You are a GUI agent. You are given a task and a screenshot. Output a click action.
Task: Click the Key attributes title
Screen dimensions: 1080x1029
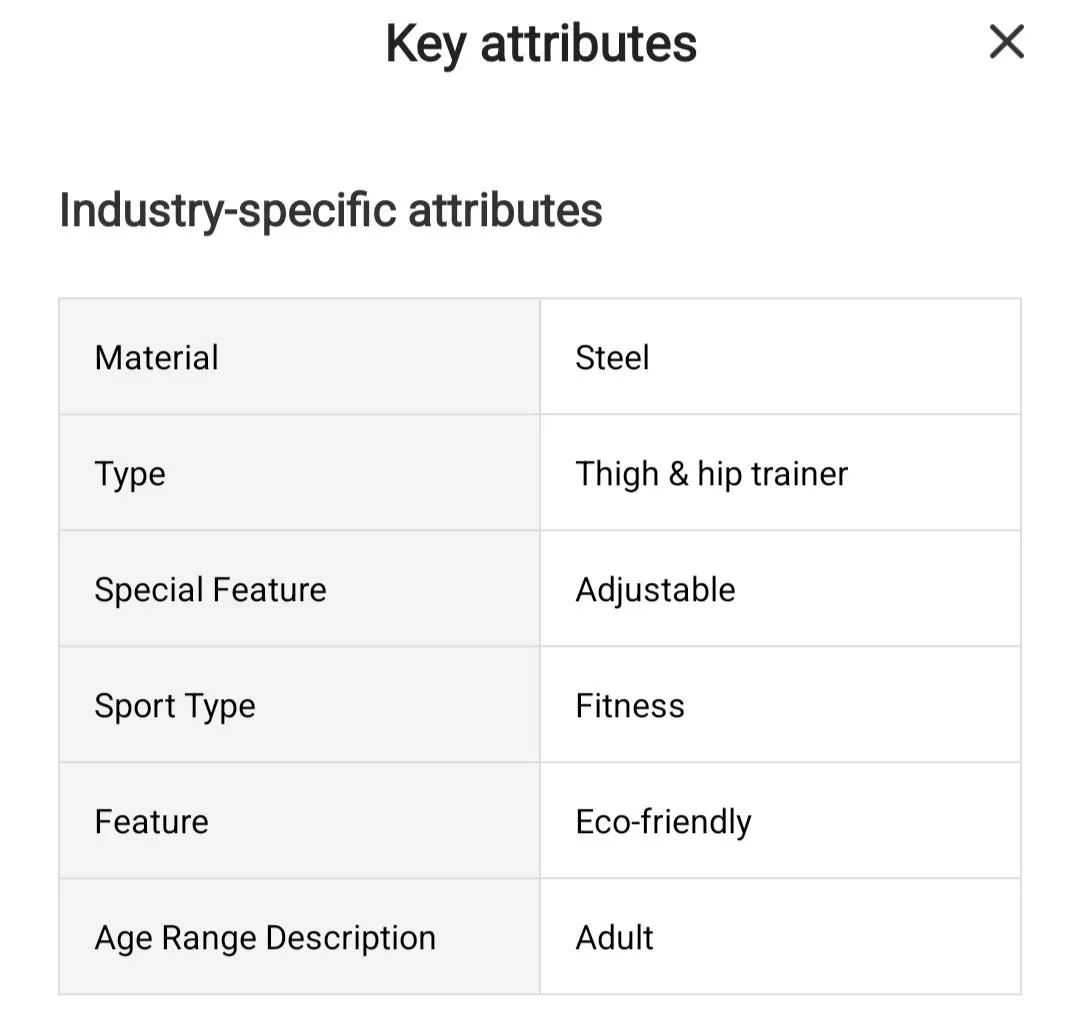point(541,44)
